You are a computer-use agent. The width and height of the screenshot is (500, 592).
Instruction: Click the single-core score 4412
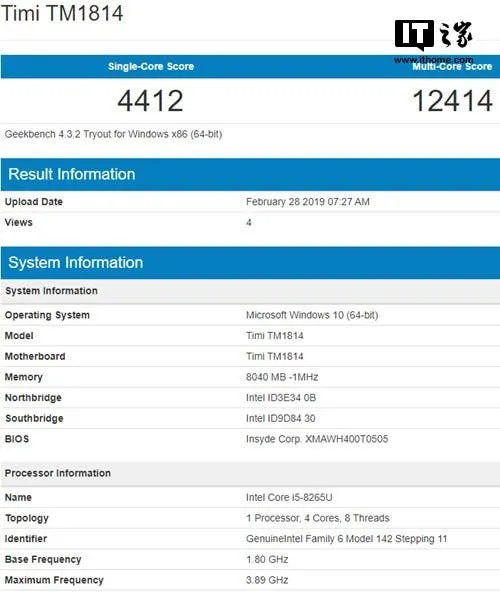[150, 101]
